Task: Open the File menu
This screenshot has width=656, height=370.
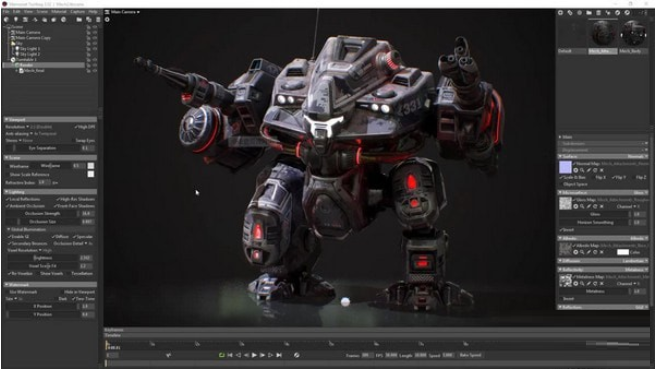Action: click(6, 12)
